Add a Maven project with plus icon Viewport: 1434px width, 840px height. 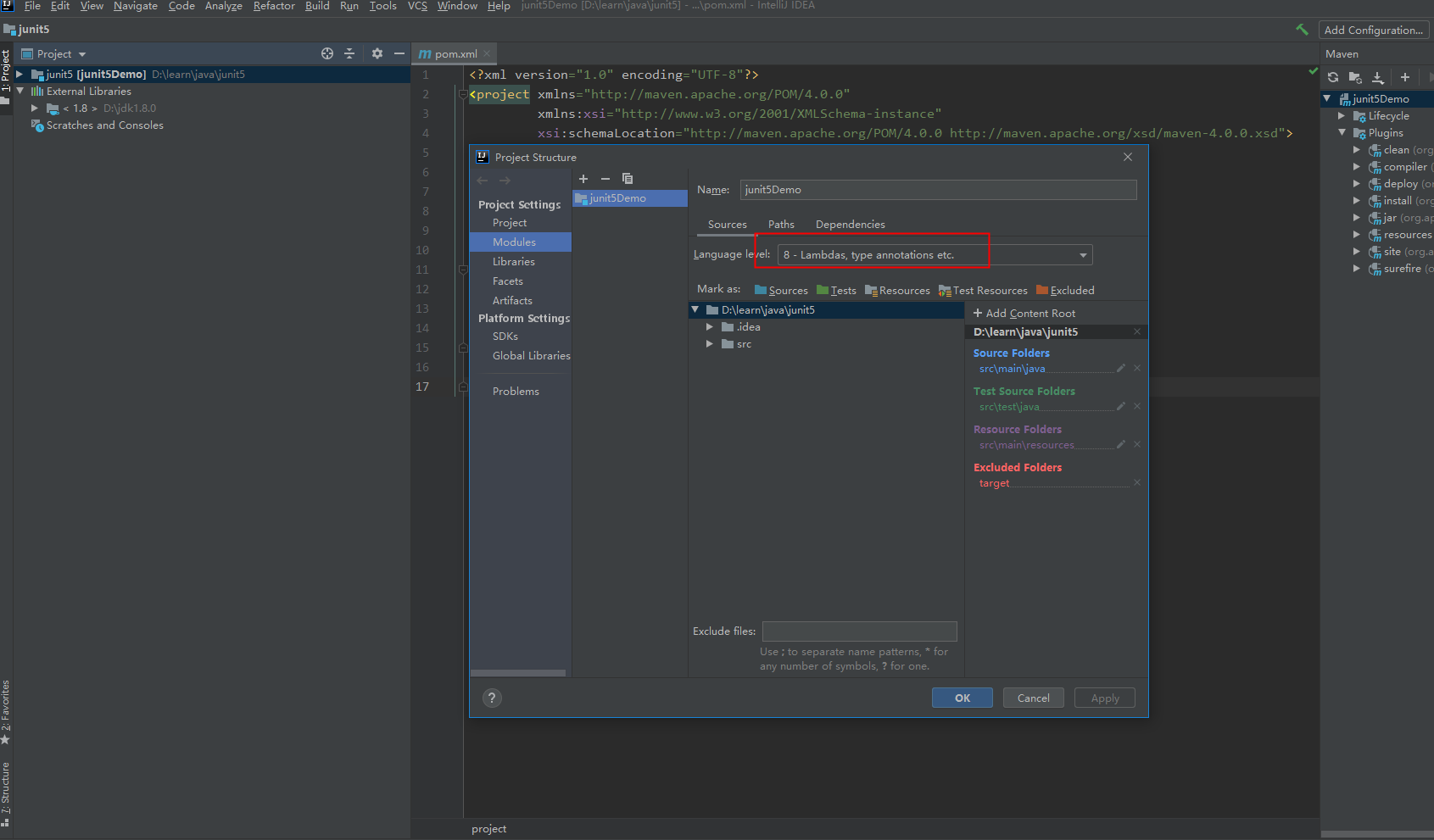click(1405, 77)
